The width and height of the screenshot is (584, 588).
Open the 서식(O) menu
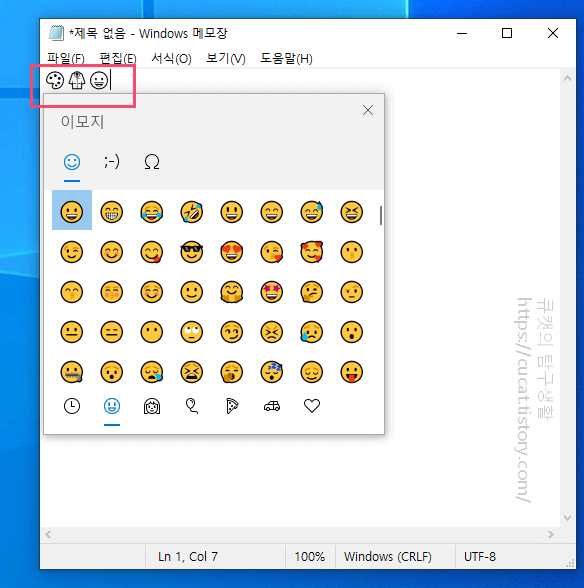click(x=171, y=58)
